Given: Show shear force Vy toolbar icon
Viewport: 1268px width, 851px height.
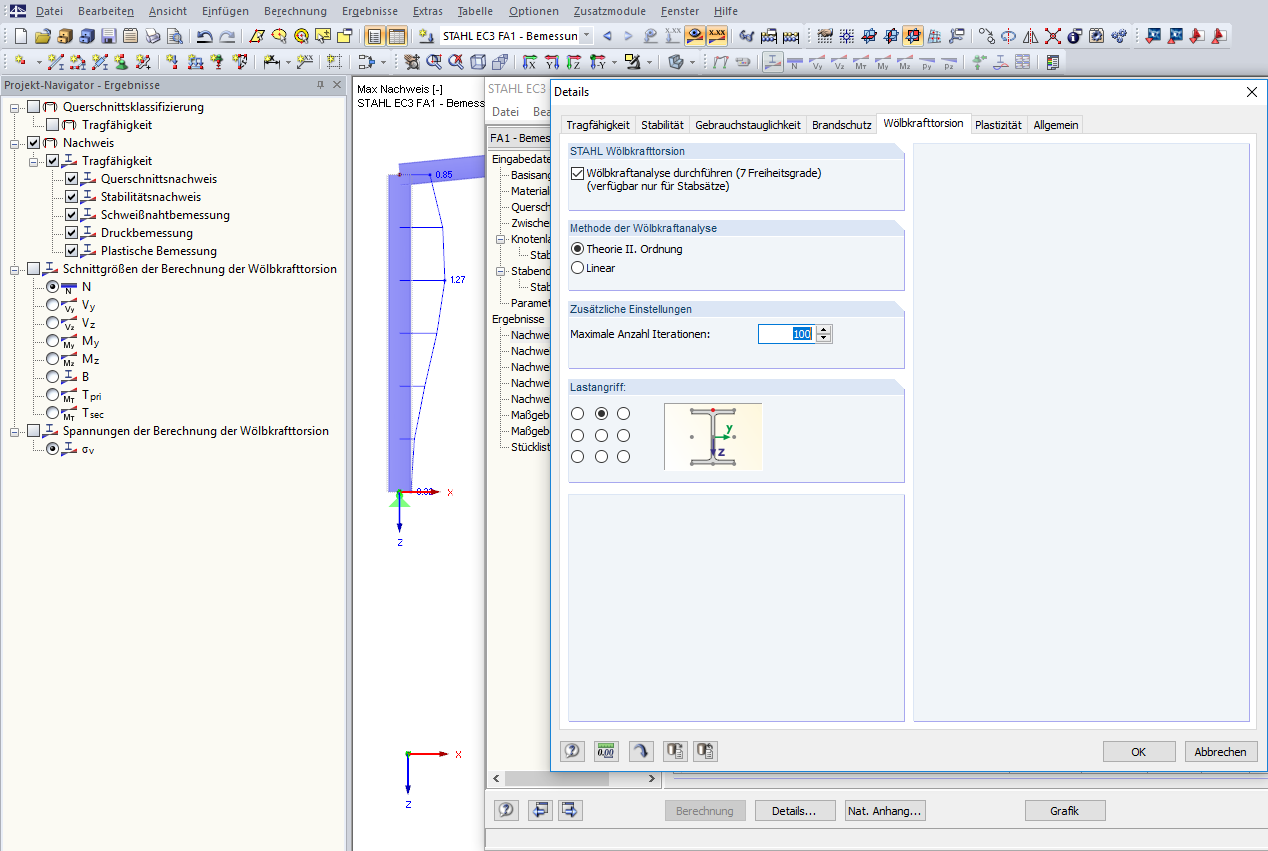Looking at the screenshot, I should pyautogui.click(x=818, y=62).
